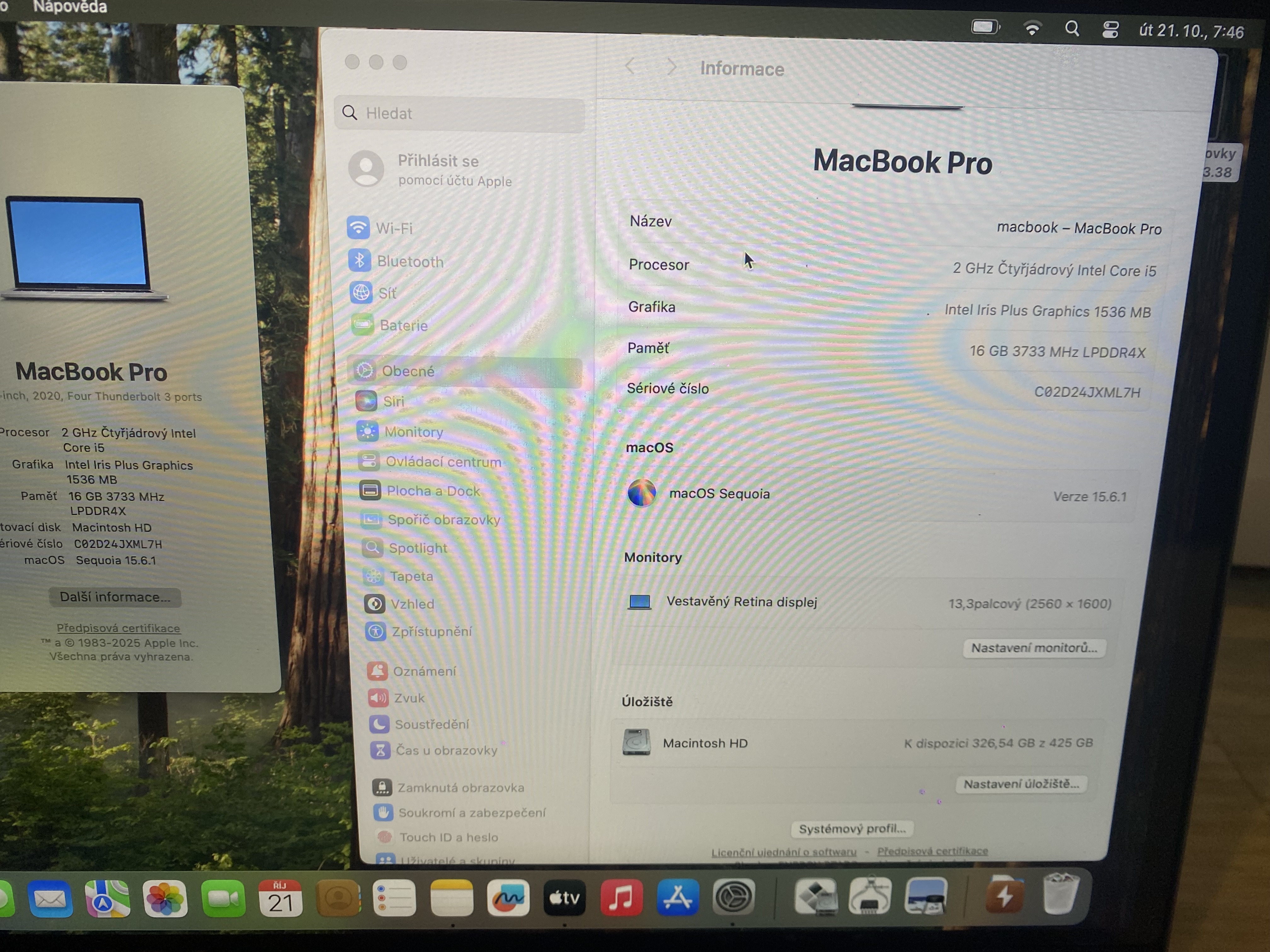The image size is (1270, 952).
Task: Open App Store from Dock
Action: point(678,898)
